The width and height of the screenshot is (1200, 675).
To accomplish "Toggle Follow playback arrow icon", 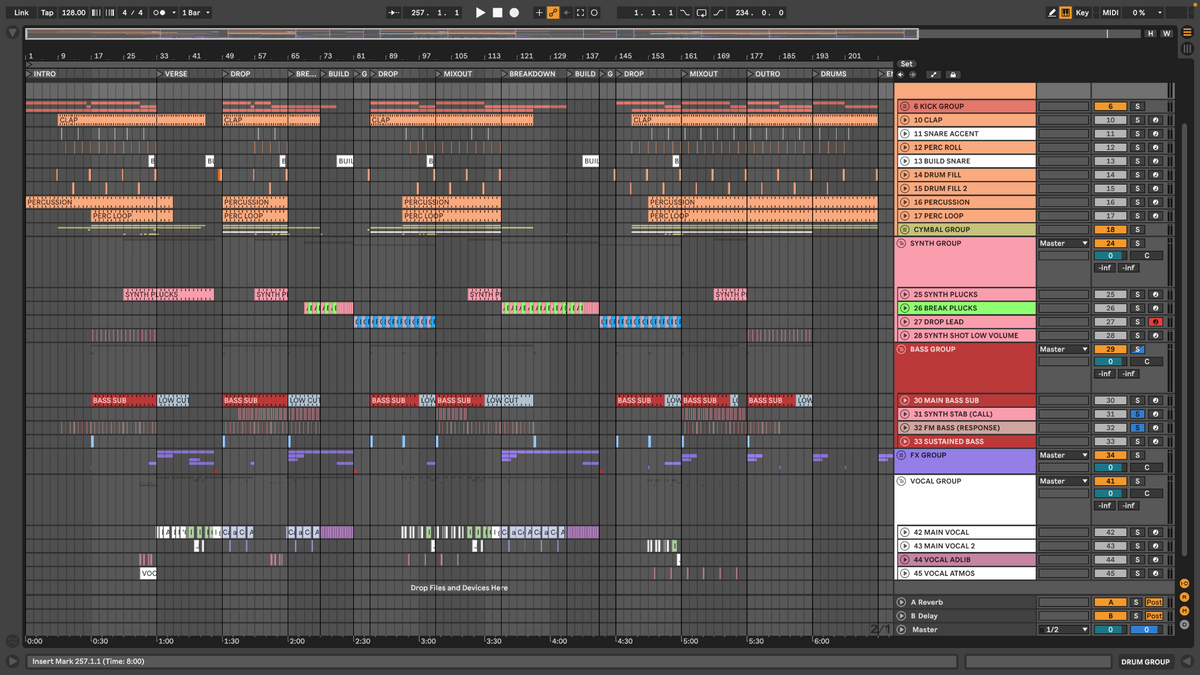I will pyautogui.click(x=393, y=13).
